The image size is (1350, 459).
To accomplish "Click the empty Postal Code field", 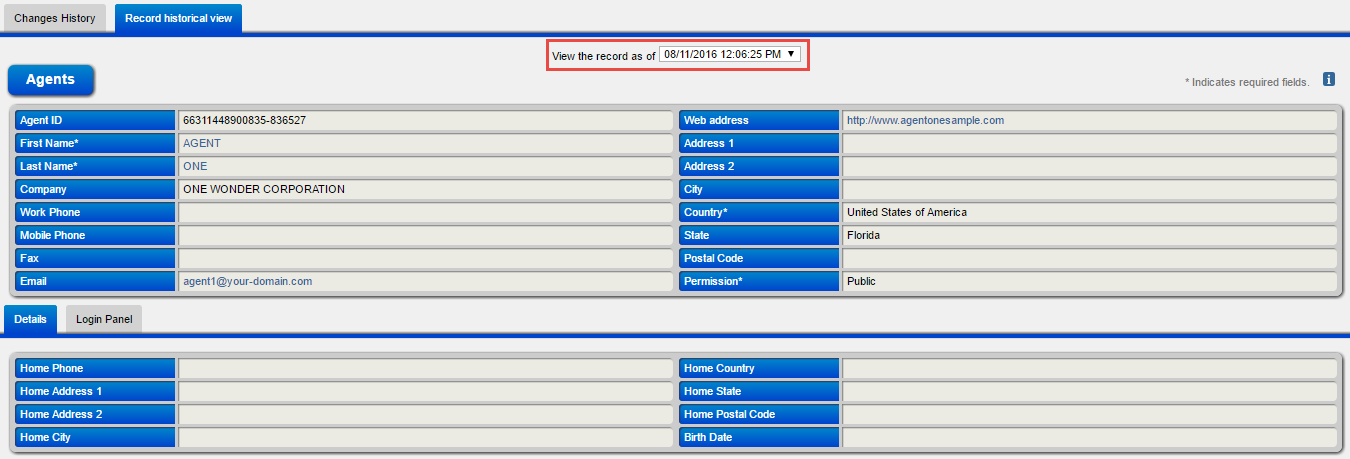I will pyautogui.click(x=1088, y=258).
